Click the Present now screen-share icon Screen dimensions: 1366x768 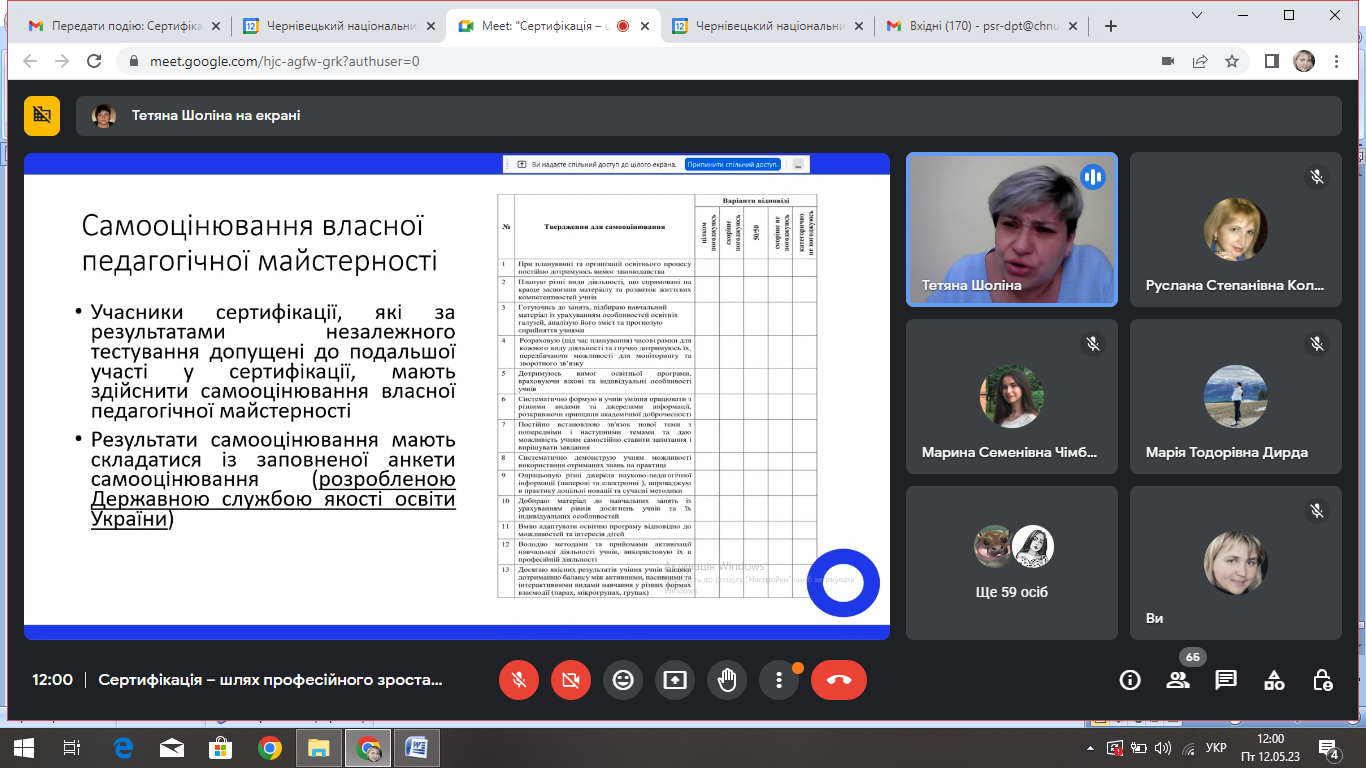point(675,680)
